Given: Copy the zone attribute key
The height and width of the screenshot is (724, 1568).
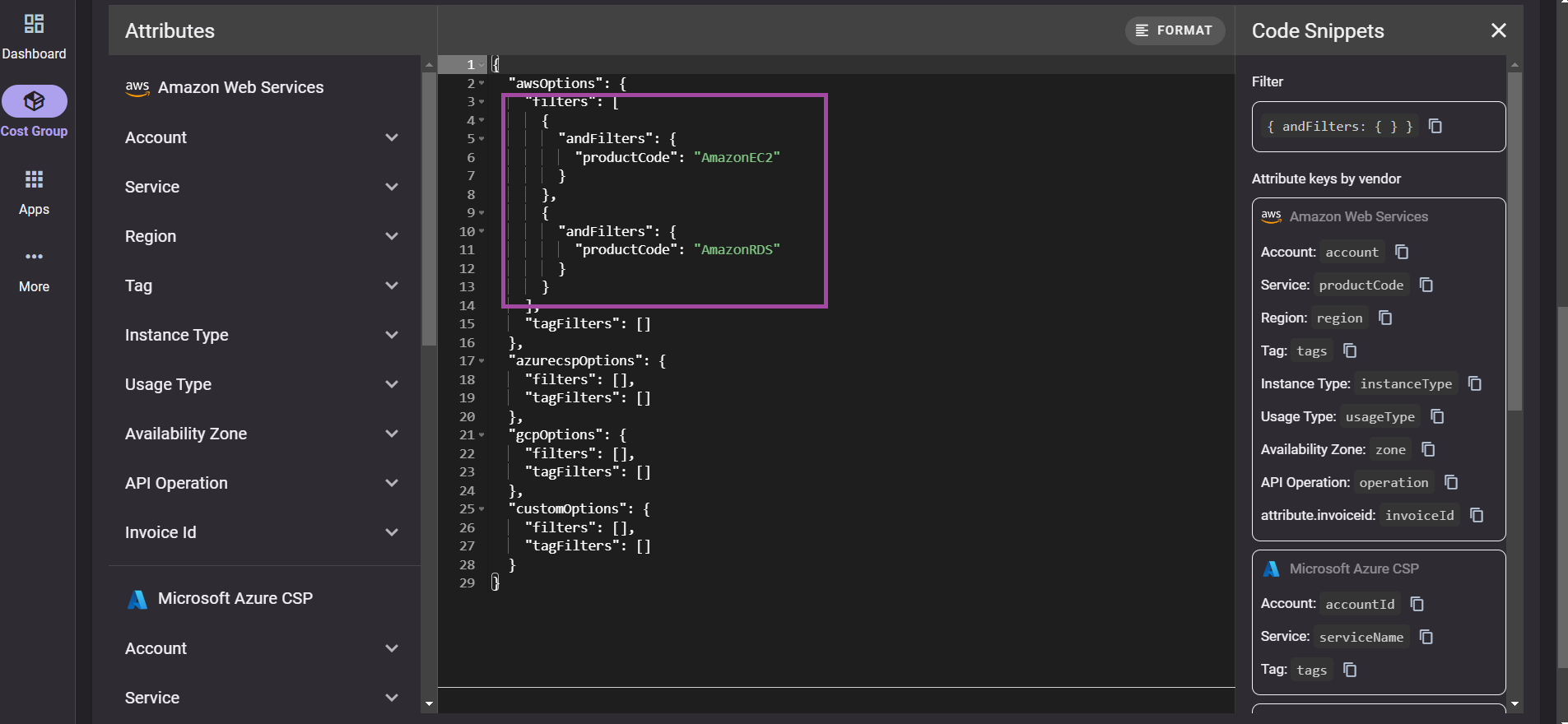Looking at the screenshot, I should click(x=1428, y=449).
